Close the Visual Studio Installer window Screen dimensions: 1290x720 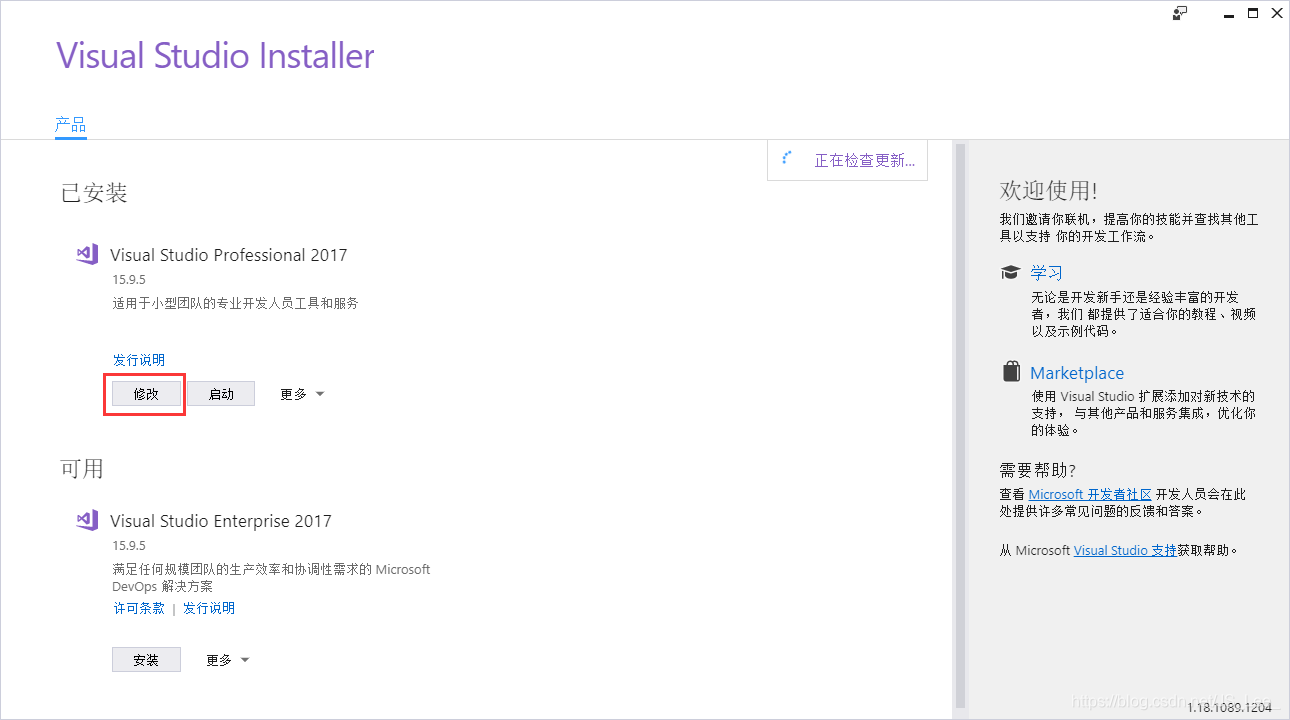(x=1277, y=13)
